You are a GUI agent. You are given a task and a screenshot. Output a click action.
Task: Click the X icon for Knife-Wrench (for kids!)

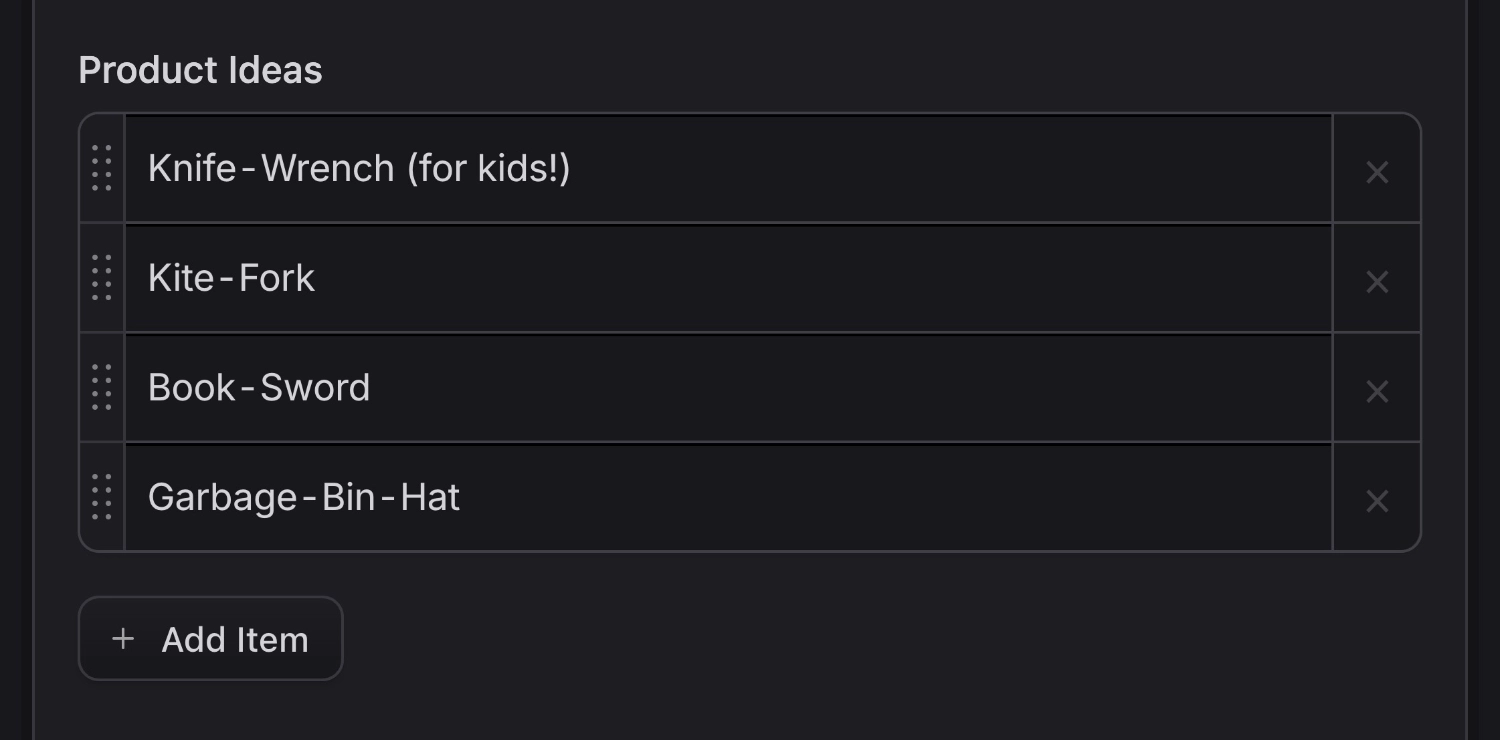1377,171
